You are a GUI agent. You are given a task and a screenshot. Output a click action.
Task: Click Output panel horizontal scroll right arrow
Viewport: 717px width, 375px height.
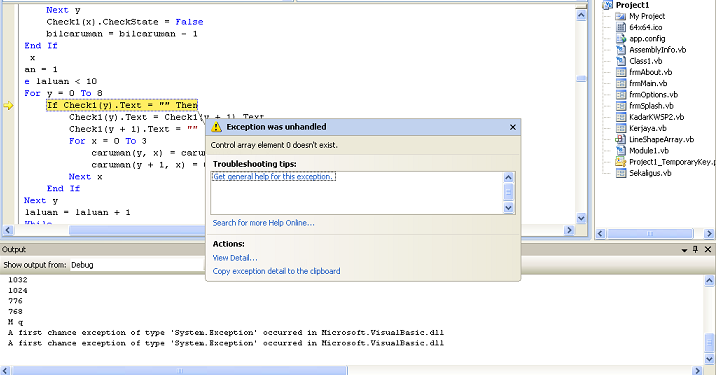[698, 370]
